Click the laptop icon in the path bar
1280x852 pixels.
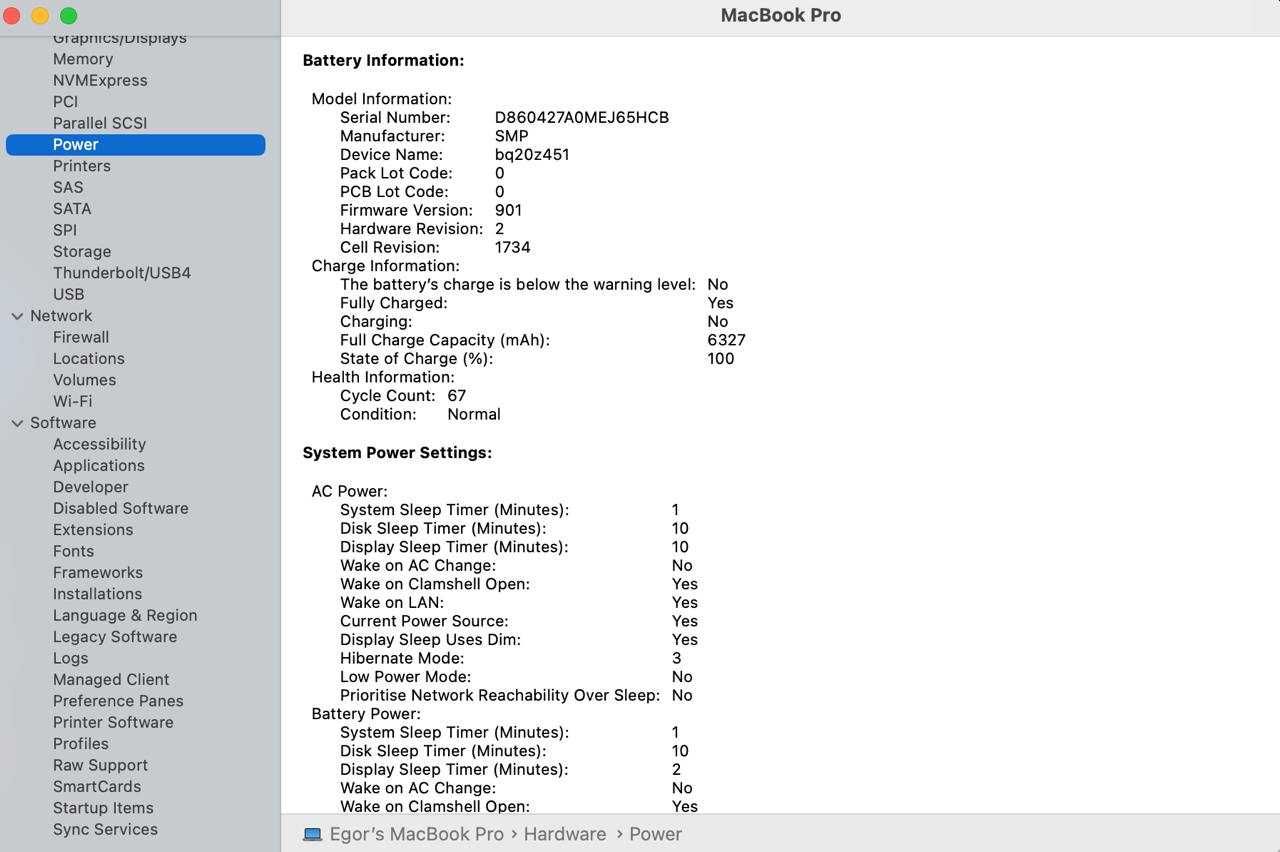[312, 834]
